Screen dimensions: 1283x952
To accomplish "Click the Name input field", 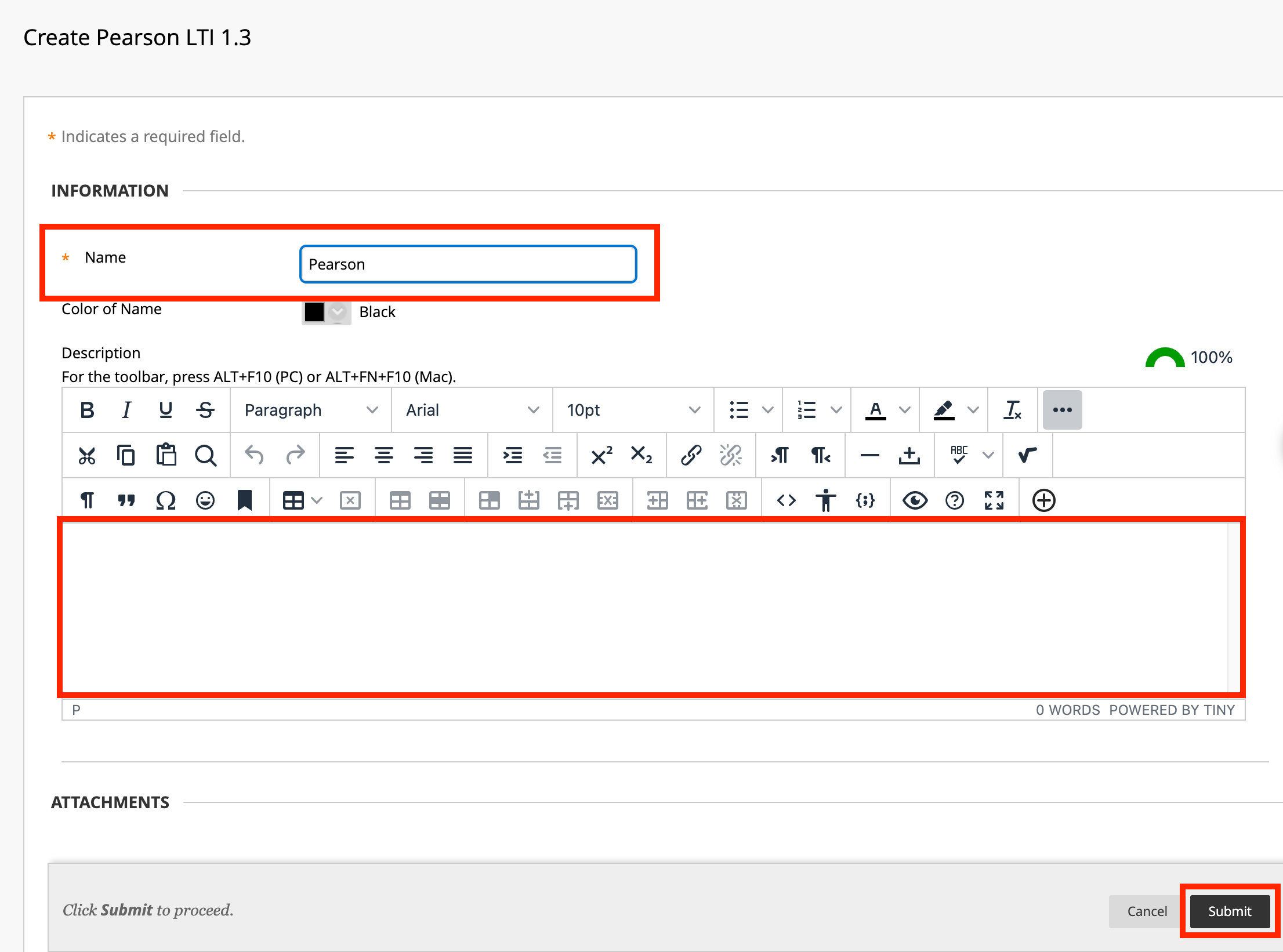I will [x=468, y=264].
